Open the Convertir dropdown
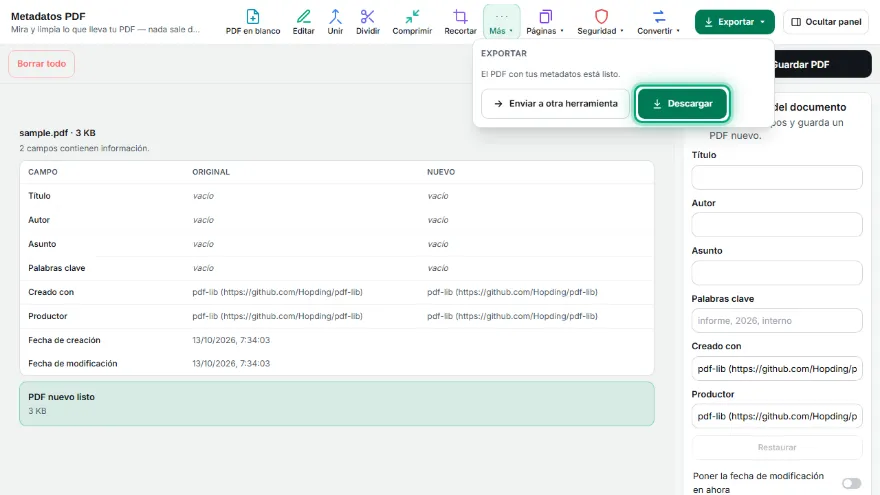Image resolution: width=880 pixels, height=495 pixels. coord(658,22)
